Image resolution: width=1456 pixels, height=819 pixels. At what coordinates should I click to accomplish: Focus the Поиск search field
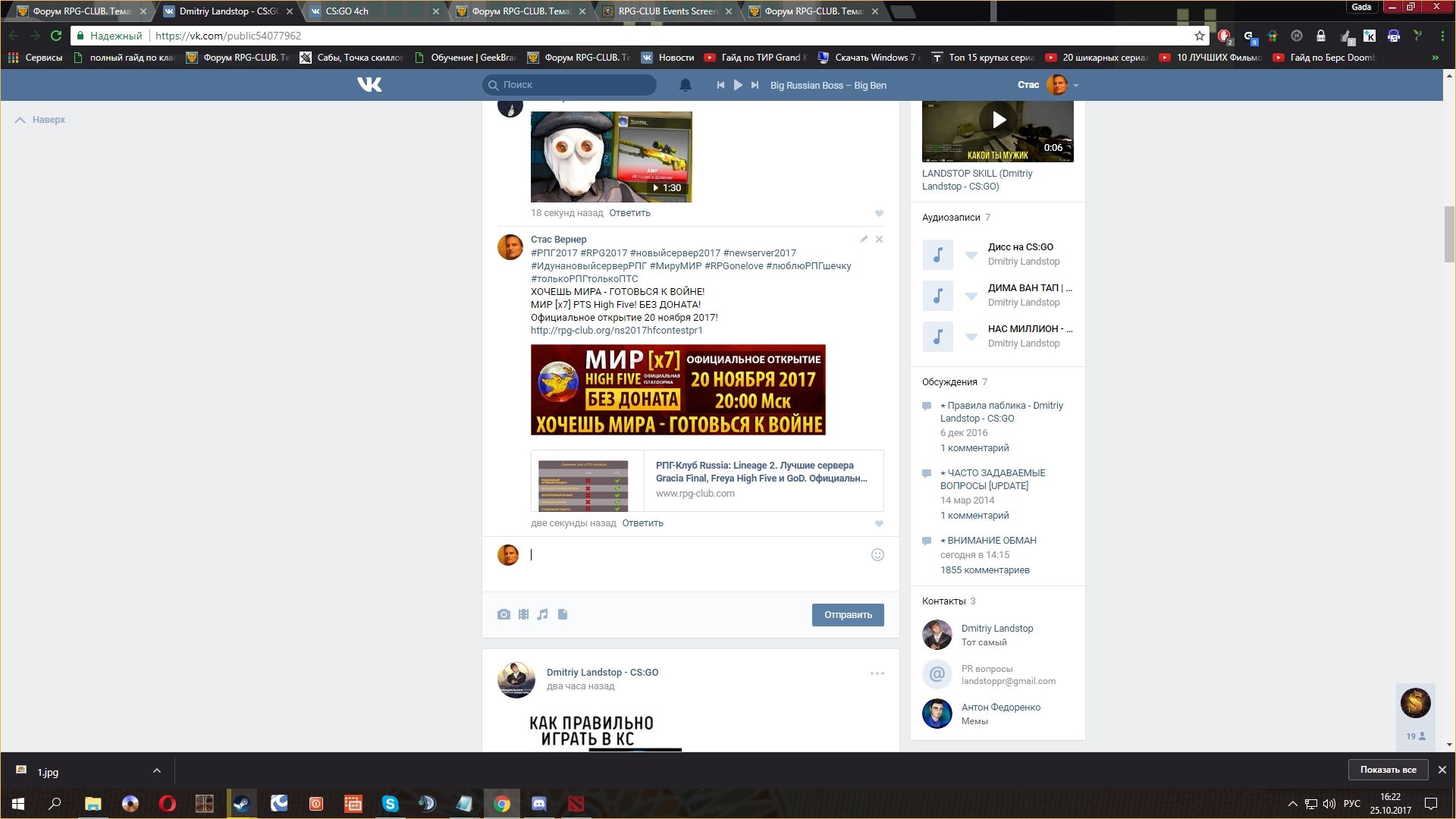click(x=570, y=85)
